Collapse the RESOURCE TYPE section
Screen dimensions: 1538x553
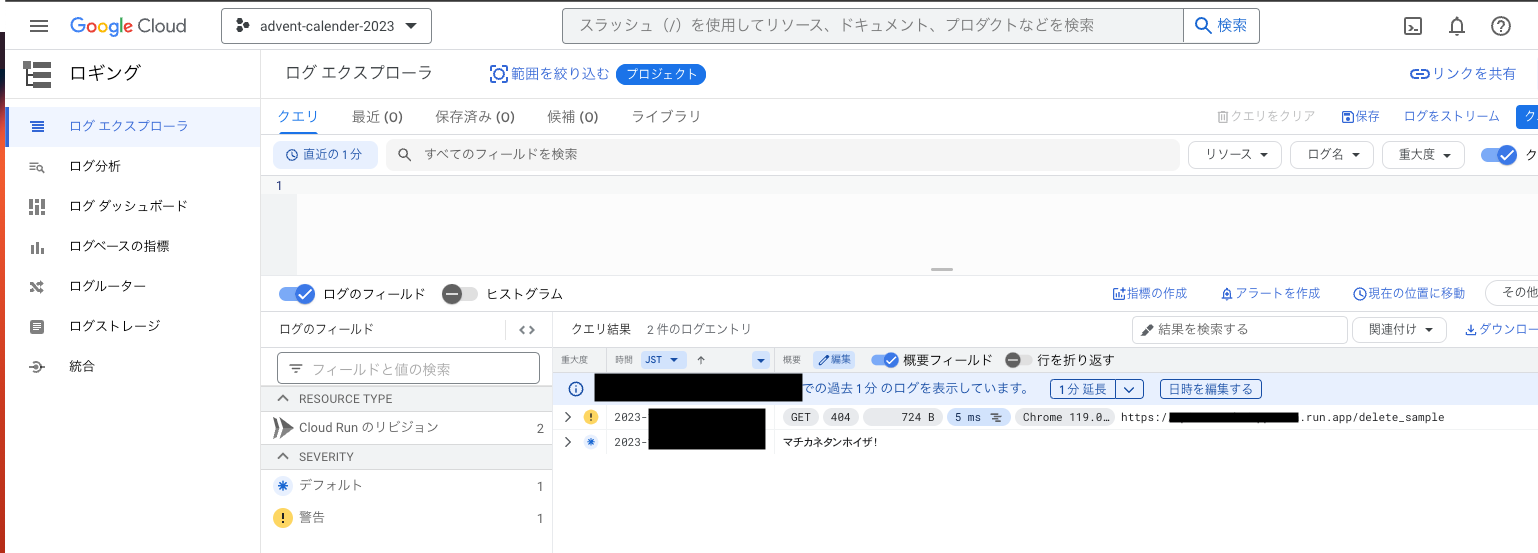point(282,399)
